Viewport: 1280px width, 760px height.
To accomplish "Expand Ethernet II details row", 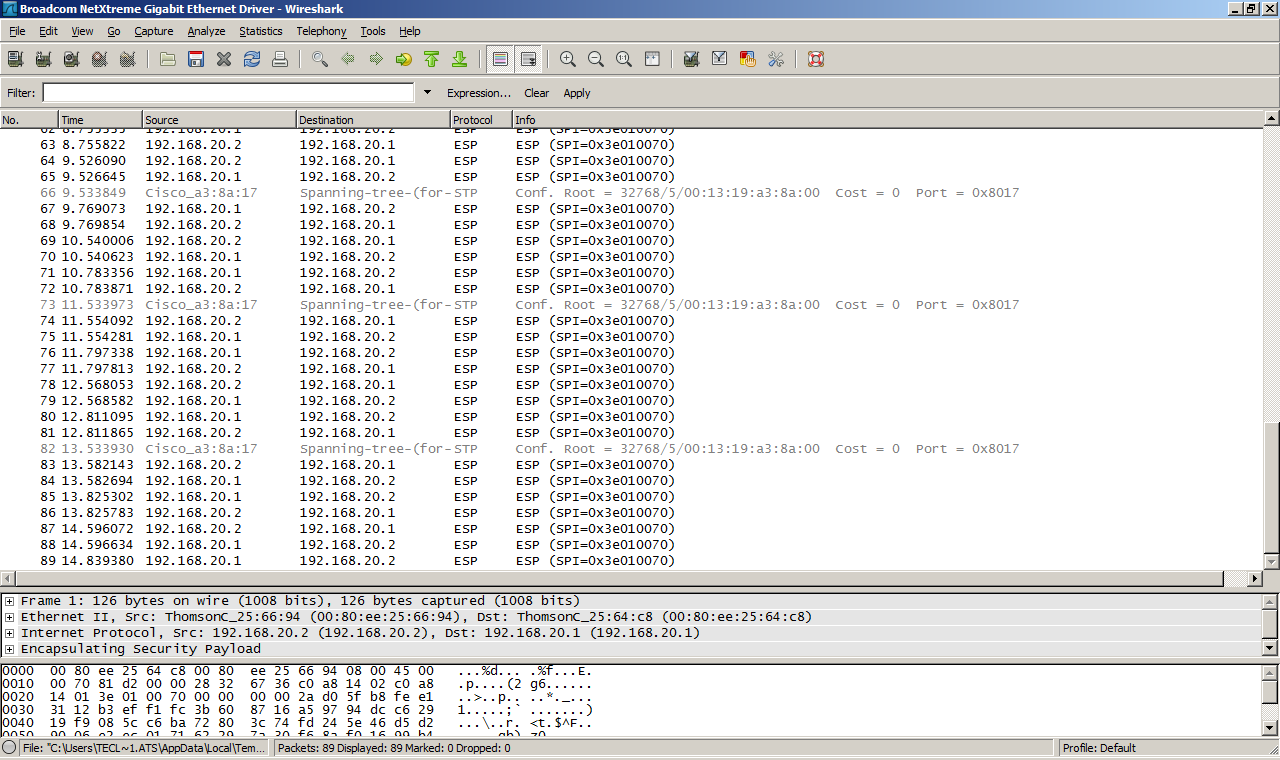I will point(9,617).
